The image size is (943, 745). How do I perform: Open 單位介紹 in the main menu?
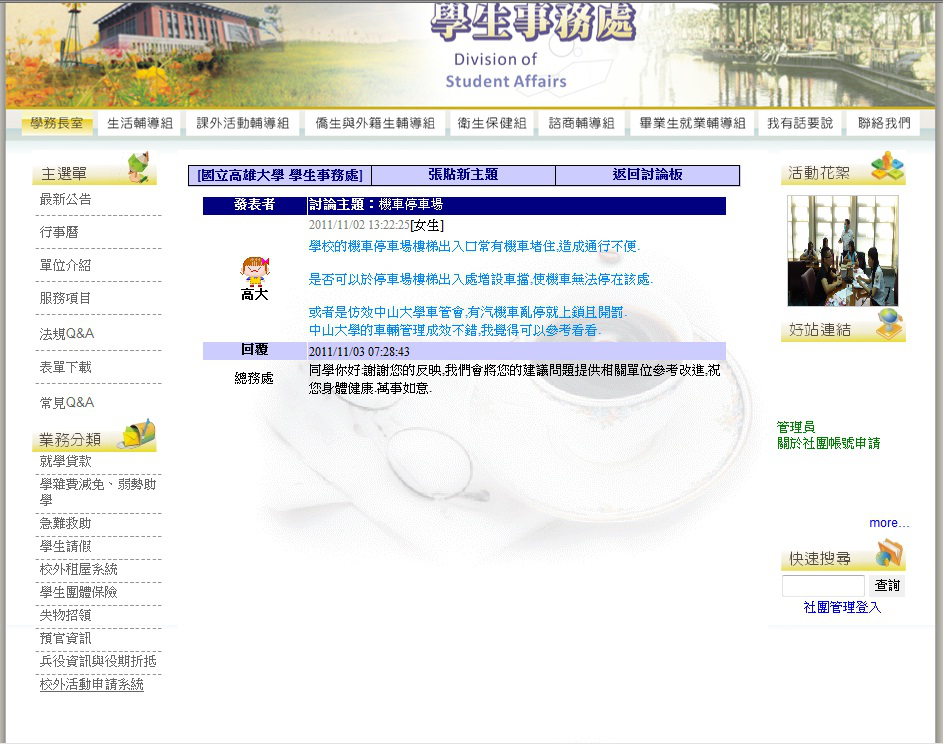(66, 265)
